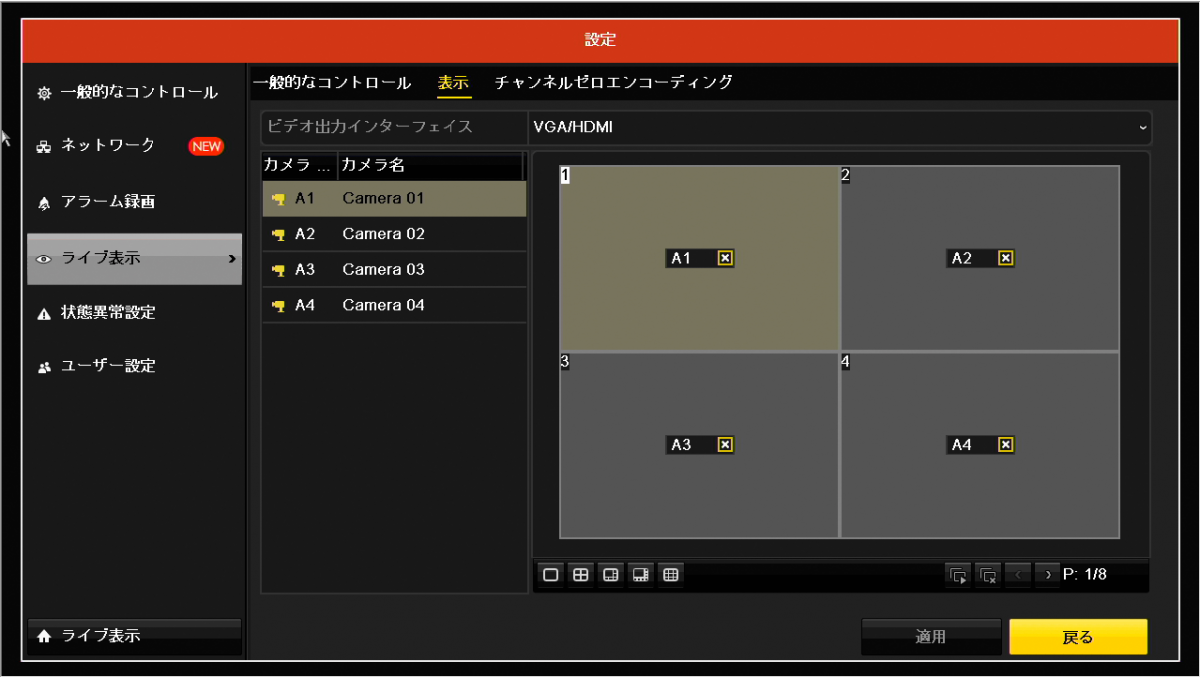
Task: Open the VGA/HDMI video output dropdown
Action: (840, 127)
